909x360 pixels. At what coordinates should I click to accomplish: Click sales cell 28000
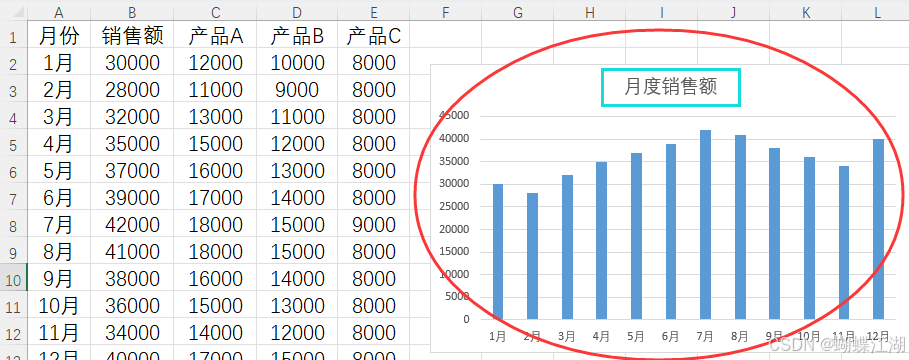pos(132,90)
